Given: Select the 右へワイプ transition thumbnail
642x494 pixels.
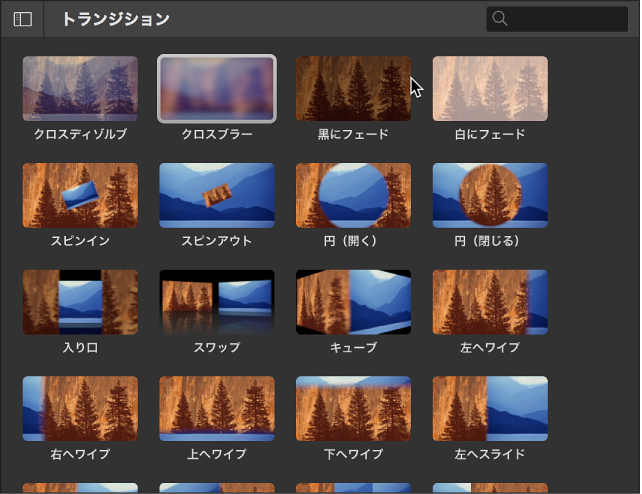Looking at the screenshot, I should 80,408.
